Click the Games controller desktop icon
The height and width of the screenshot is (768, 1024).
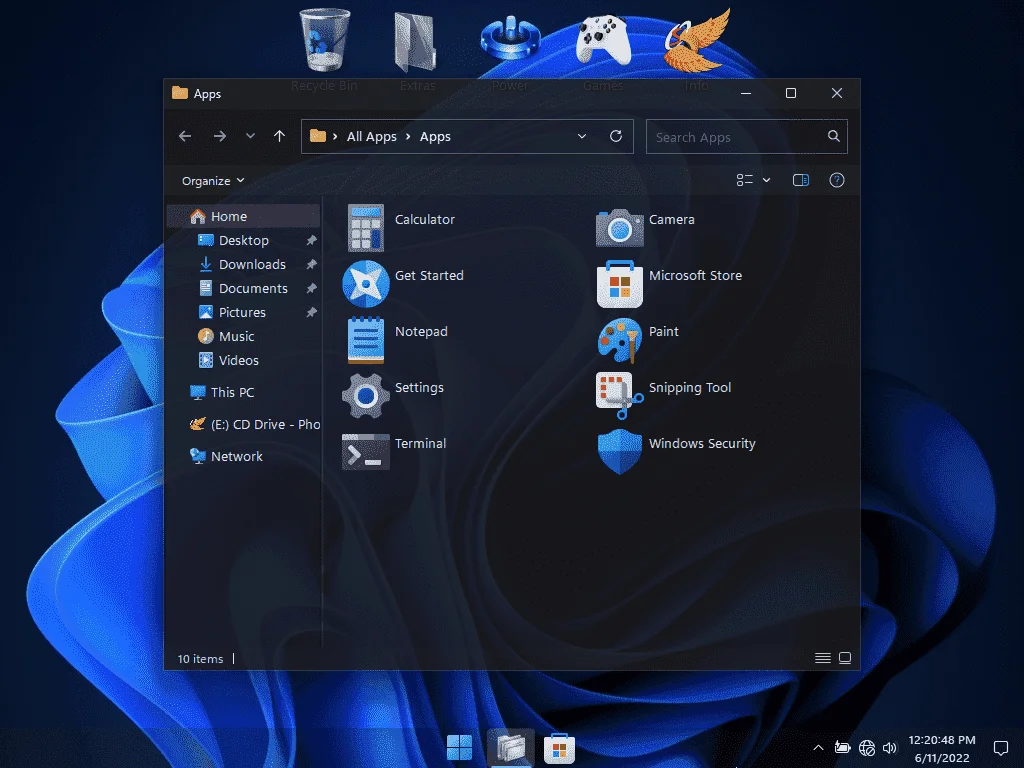[603, 40]
